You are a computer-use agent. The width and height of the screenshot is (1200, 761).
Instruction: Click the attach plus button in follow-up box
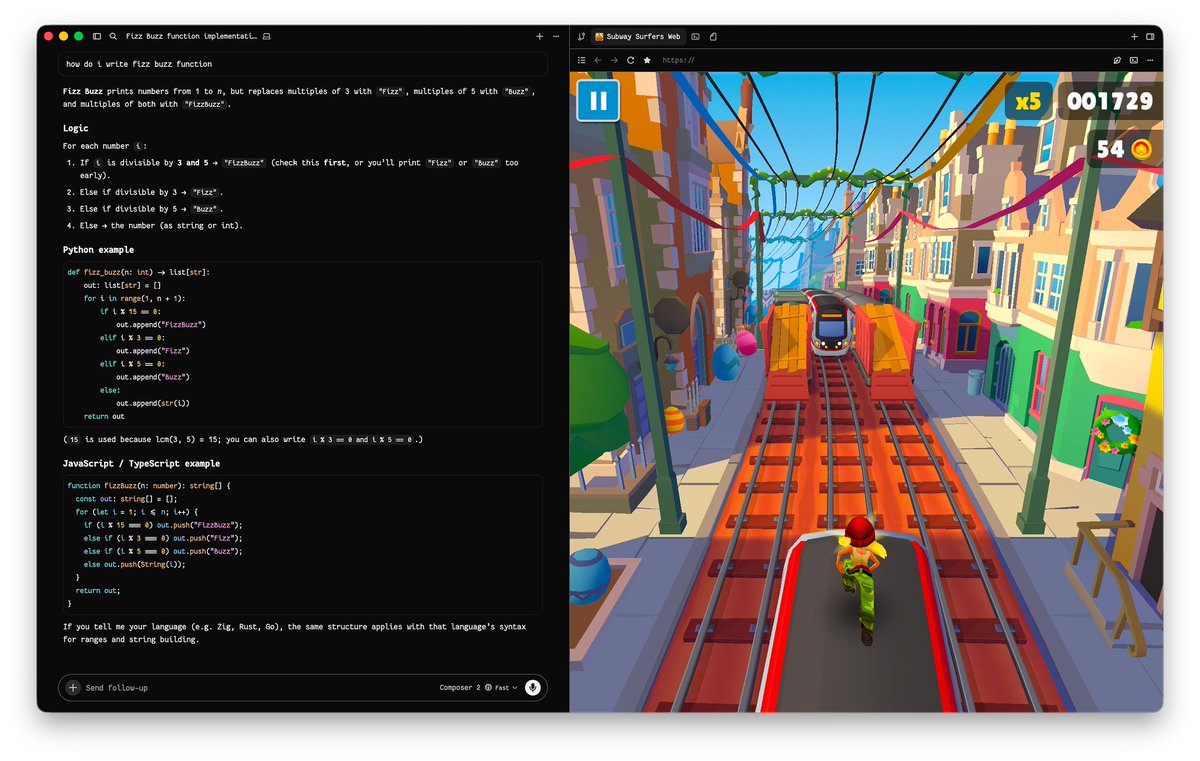pos(73,687)
